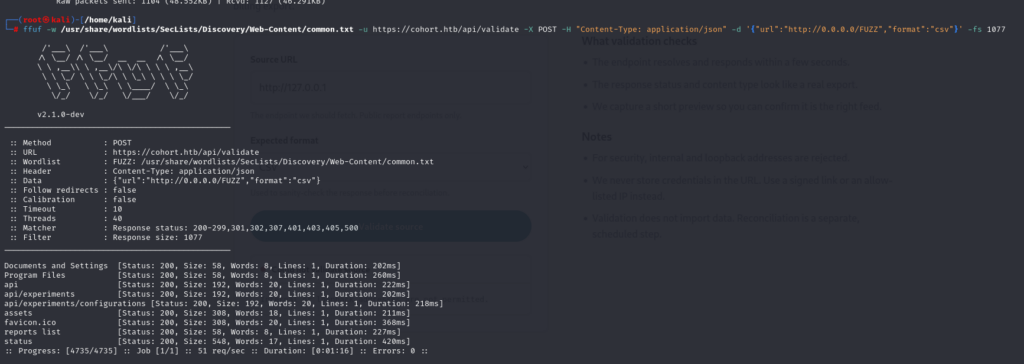Click the 'api/experiments' result with 202ms duration
This screenshot has height=364, width=1024.
(x=207, y=294)
